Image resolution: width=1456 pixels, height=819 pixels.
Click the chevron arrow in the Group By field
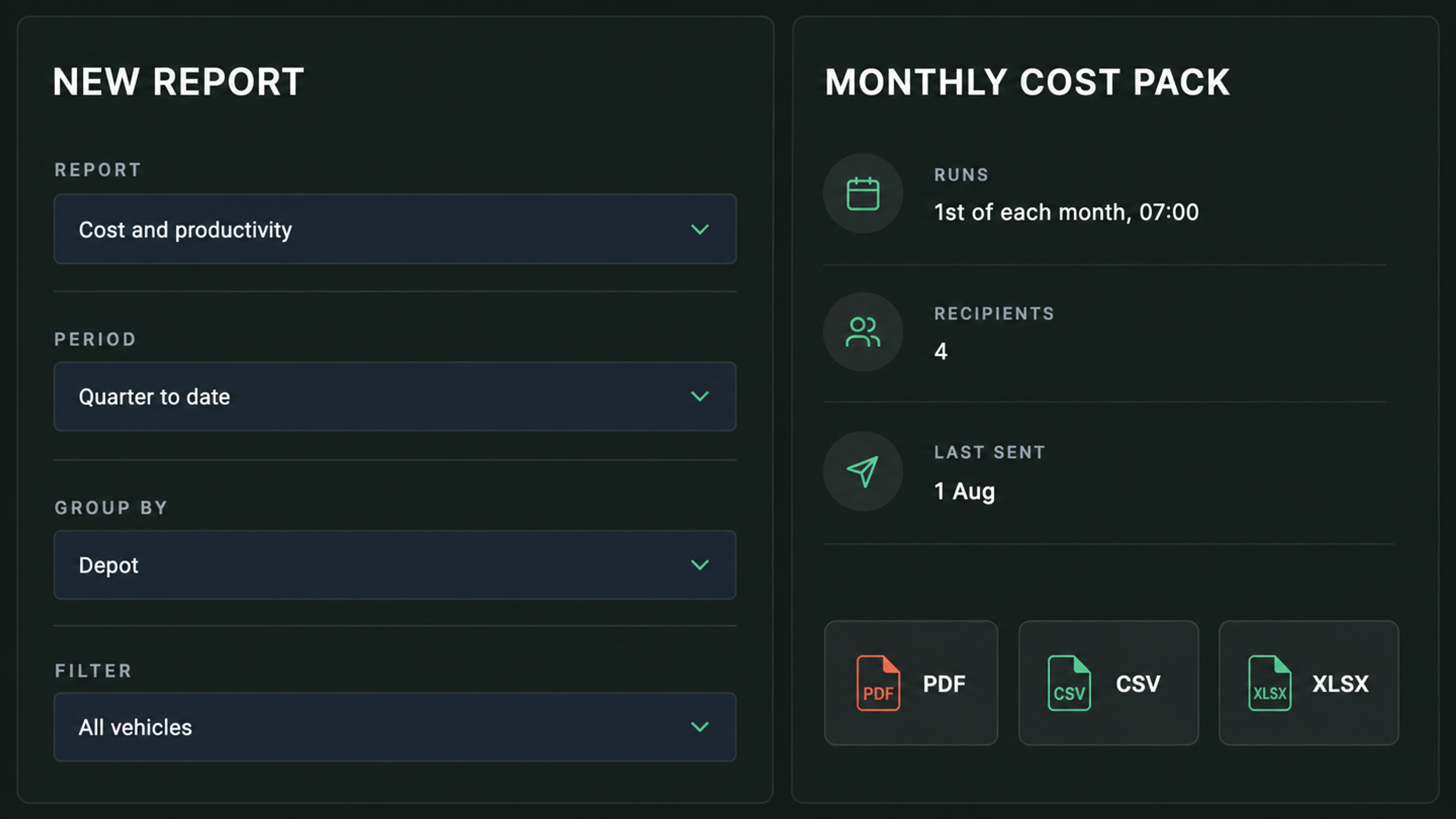pyautogui.click(x=700, y=565)
